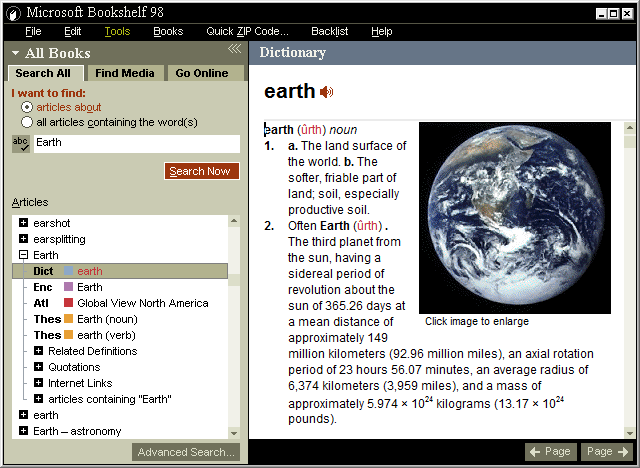
Task: Expand the Quotations node
Action: click(38, 367)
